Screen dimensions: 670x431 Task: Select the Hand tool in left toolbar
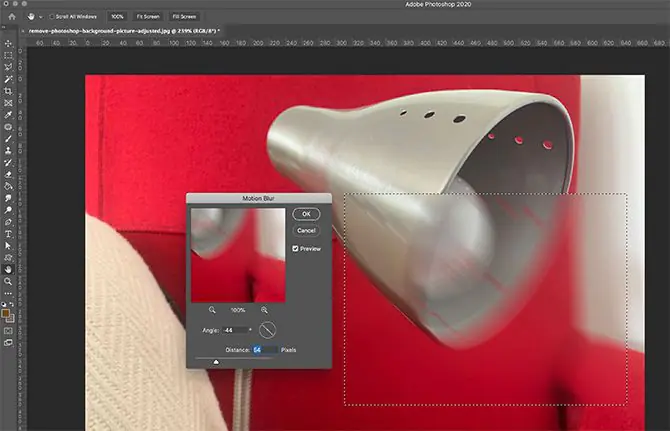click(x=8, y=269)
